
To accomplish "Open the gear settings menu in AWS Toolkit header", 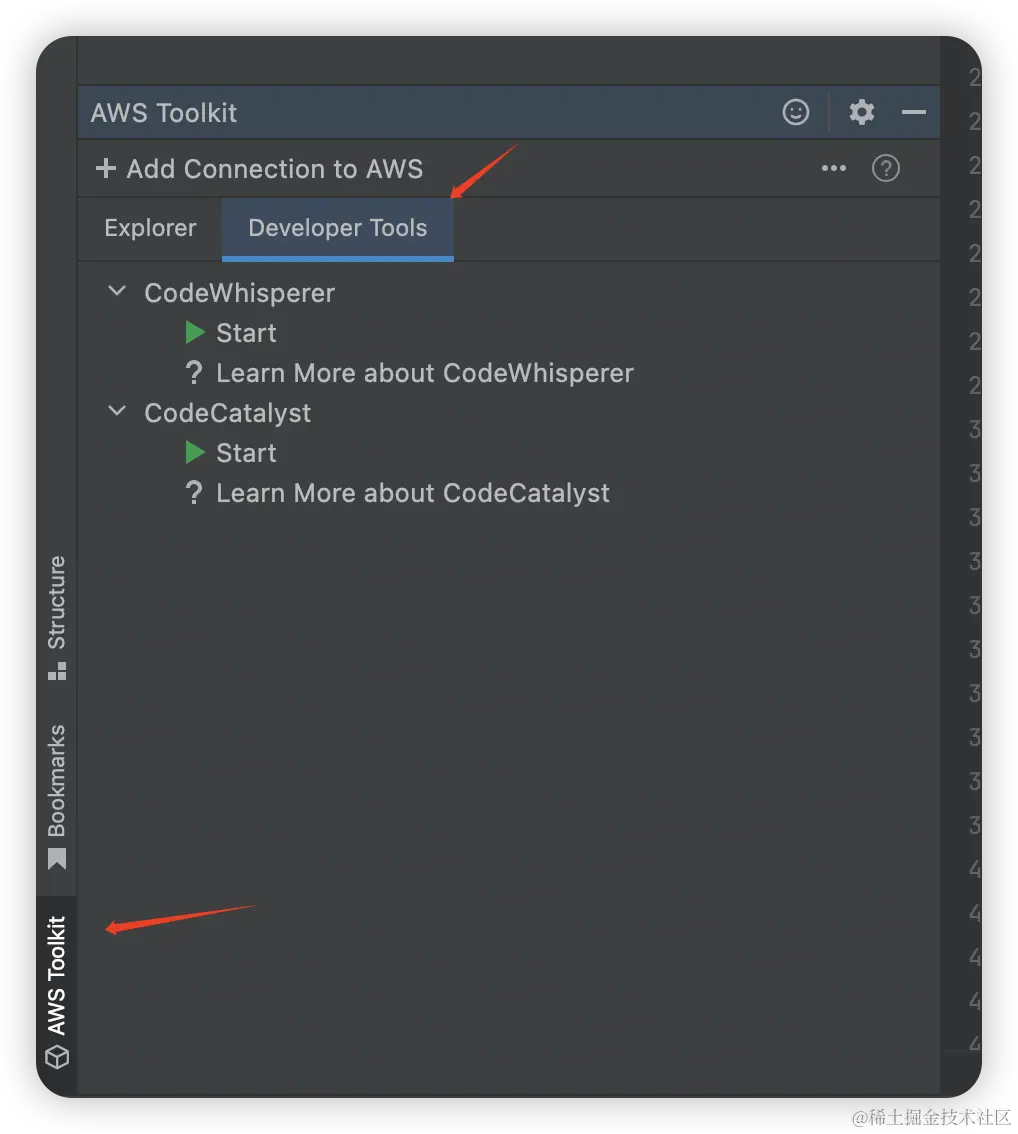I will [862, 112].
